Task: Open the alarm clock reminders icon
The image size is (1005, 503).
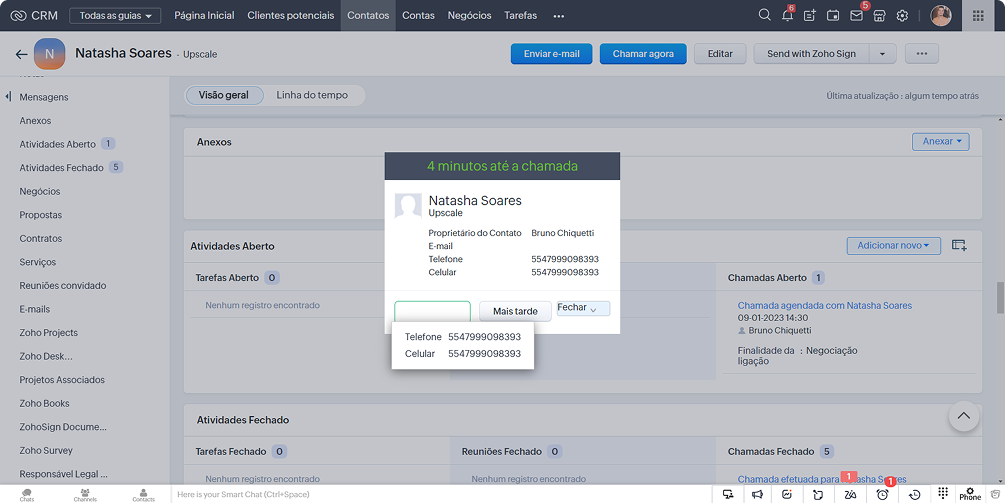Action: point(883,494)
